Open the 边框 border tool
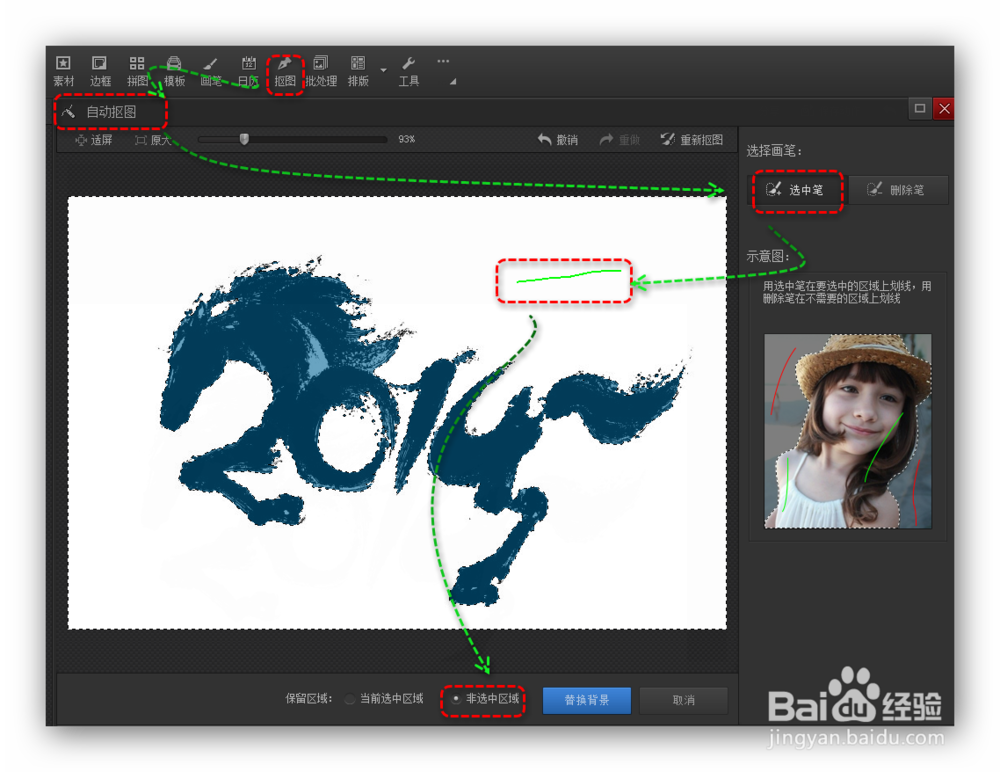Screen dimensions: 1000x772 coord(100,71)
